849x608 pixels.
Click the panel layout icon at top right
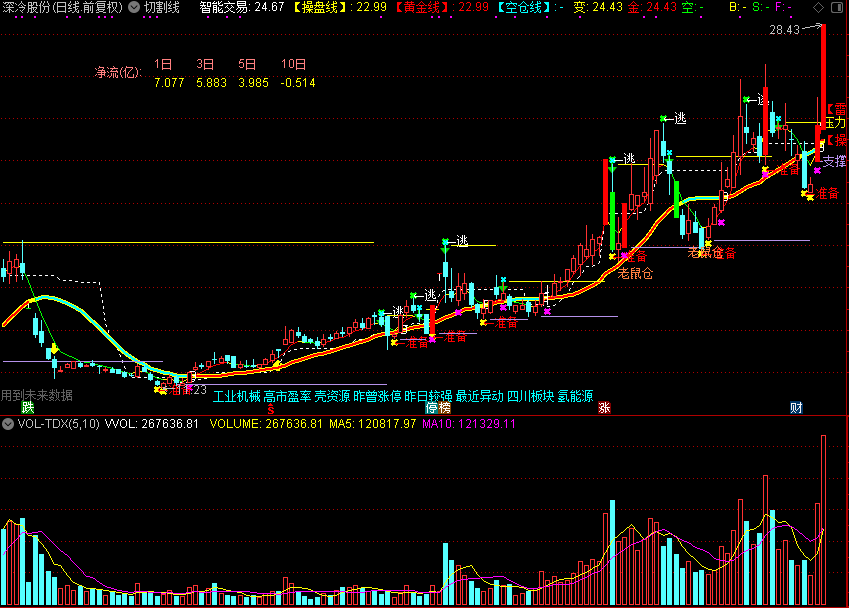point(838,8)
